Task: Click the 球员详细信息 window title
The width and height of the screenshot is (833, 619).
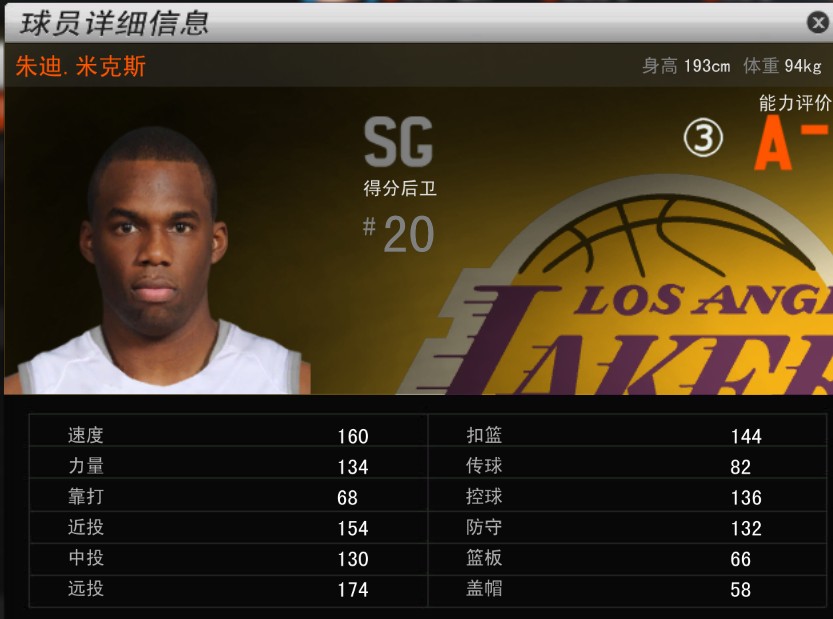Action: click(x=114, y=24)
